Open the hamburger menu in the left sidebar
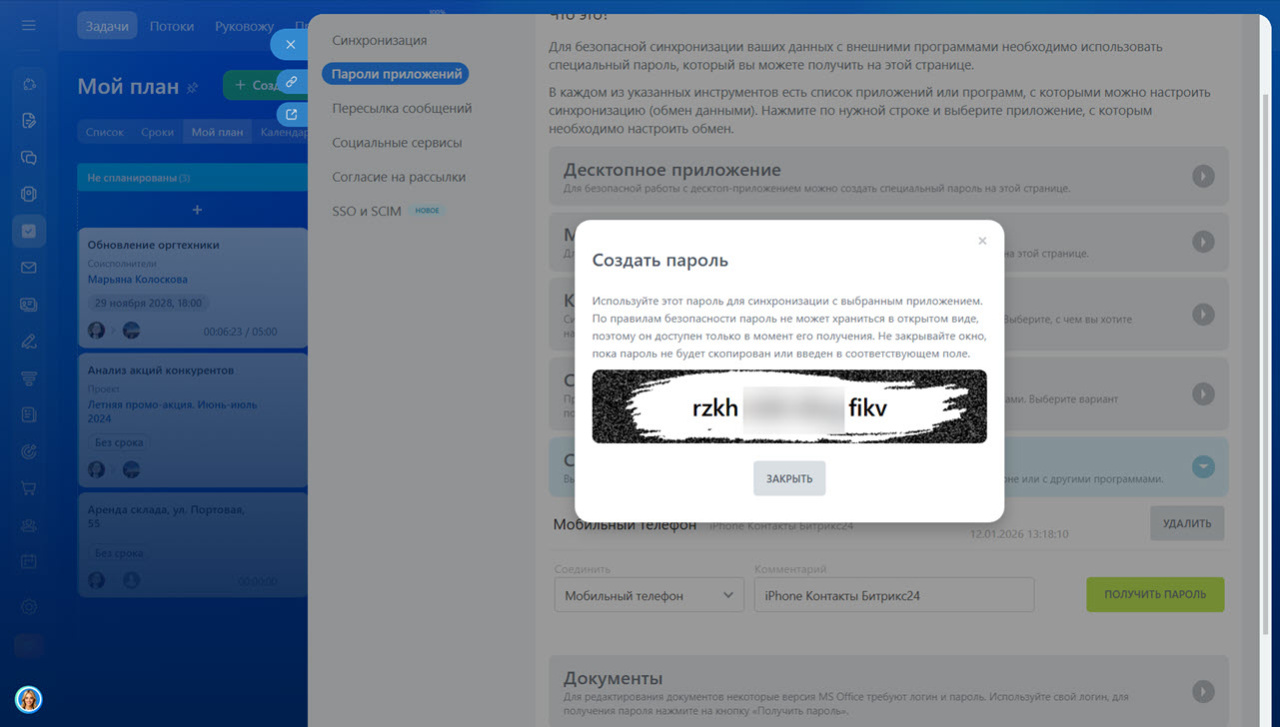The image size is (1280, 727). [x=28, y=25]
